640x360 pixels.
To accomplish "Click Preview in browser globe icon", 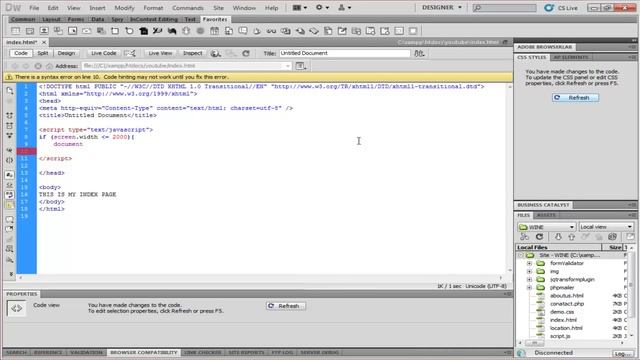I will click(x=216, y=53).
